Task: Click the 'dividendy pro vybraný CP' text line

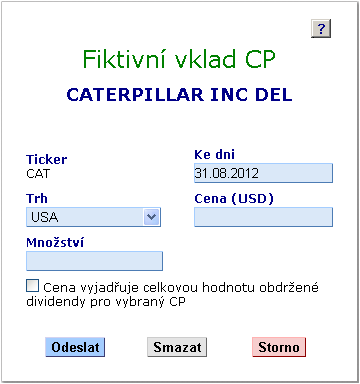Action: (106, 302)
